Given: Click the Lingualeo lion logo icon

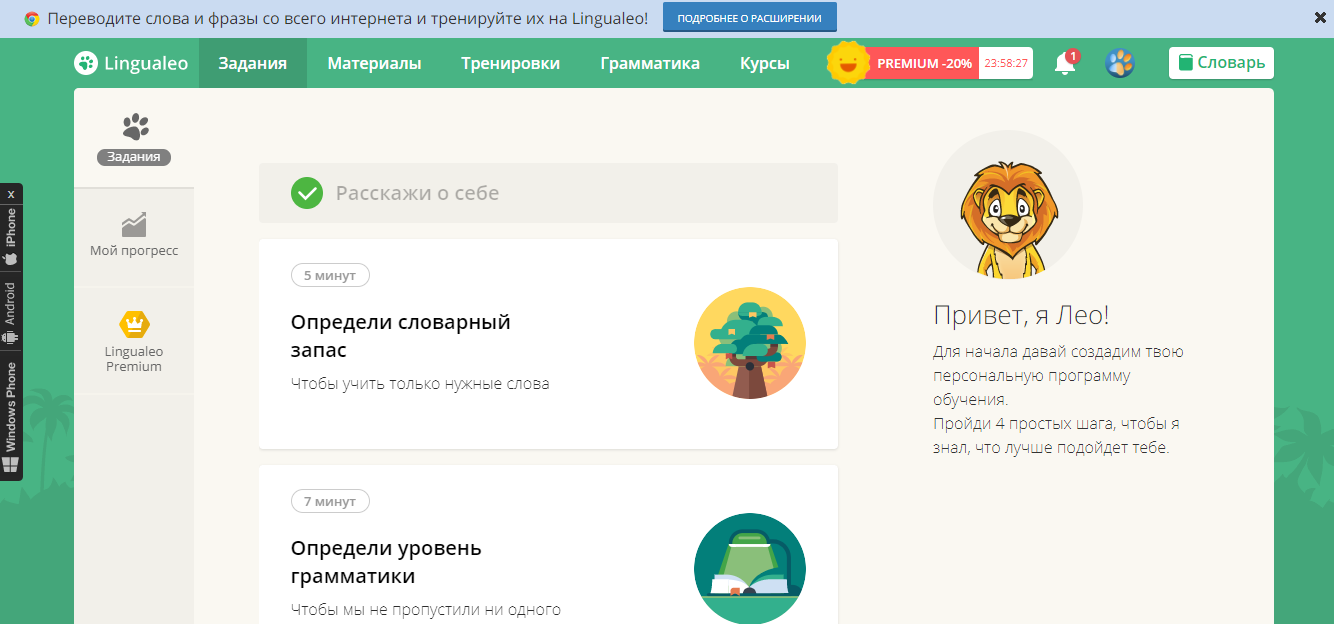Looking at the screenshot, I should point(84,63).
